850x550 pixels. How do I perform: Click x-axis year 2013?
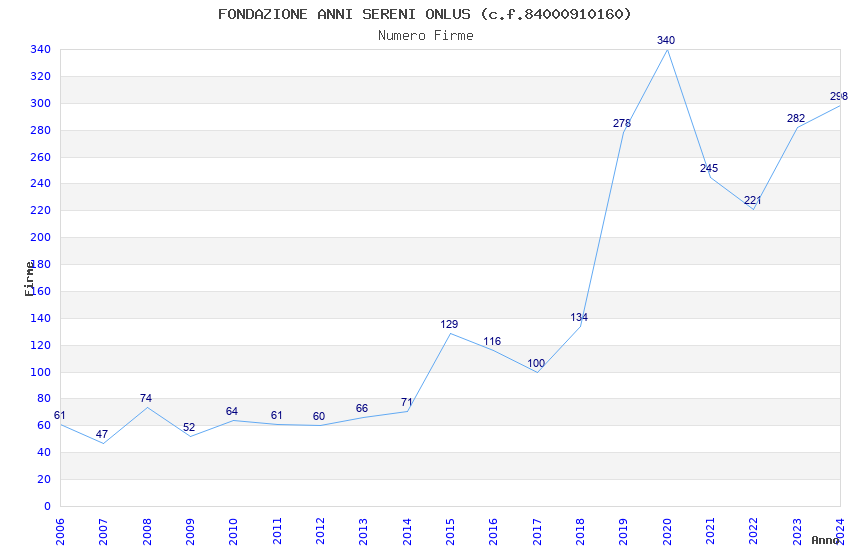tap(363, 532)
